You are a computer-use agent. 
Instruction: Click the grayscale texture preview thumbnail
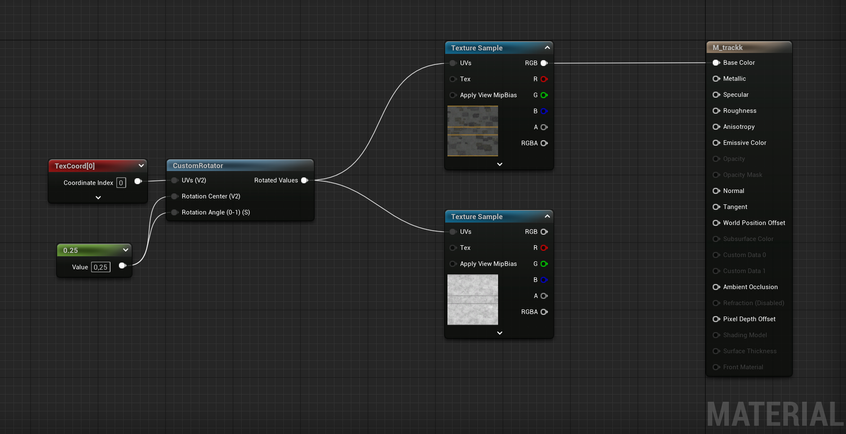point(472,300)
